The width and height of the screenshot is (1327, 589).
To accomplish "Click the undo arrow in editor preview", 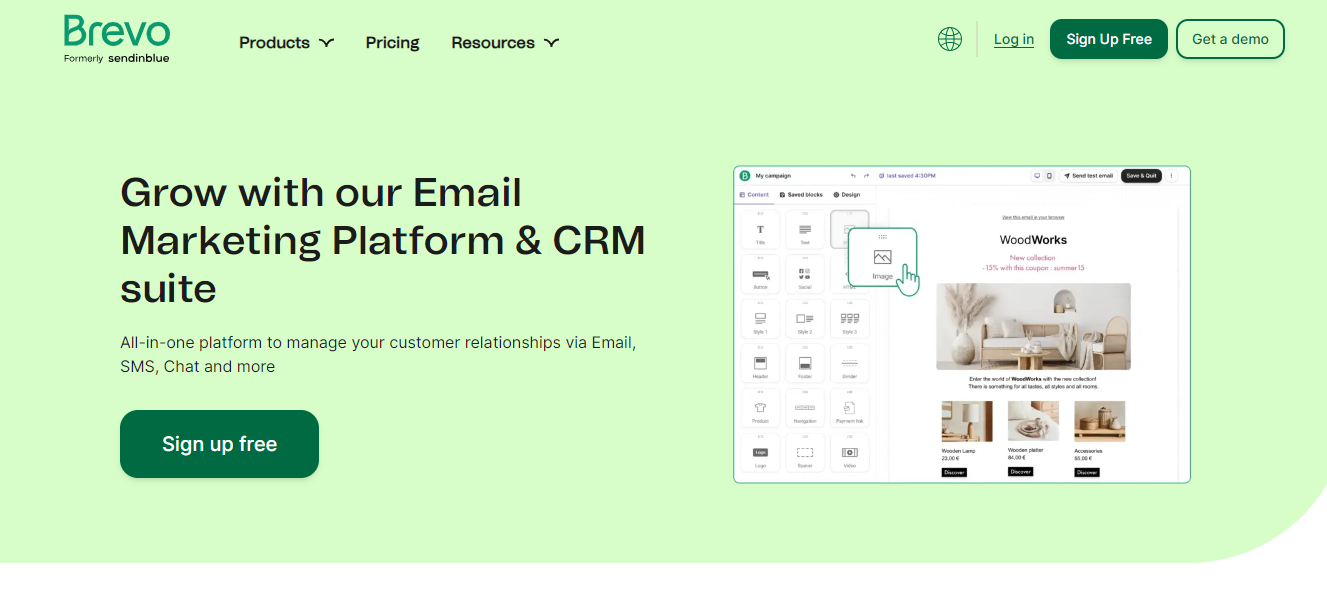I will tap(853, 176).
